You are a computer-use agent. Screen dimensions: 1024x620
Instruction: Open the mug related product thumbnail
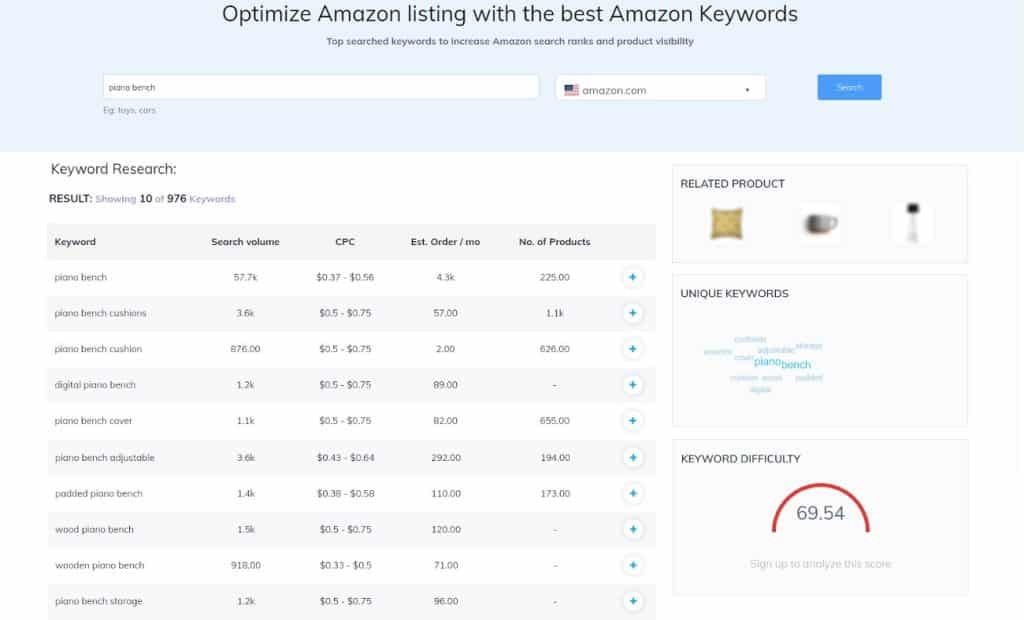(x=818, y=222)
